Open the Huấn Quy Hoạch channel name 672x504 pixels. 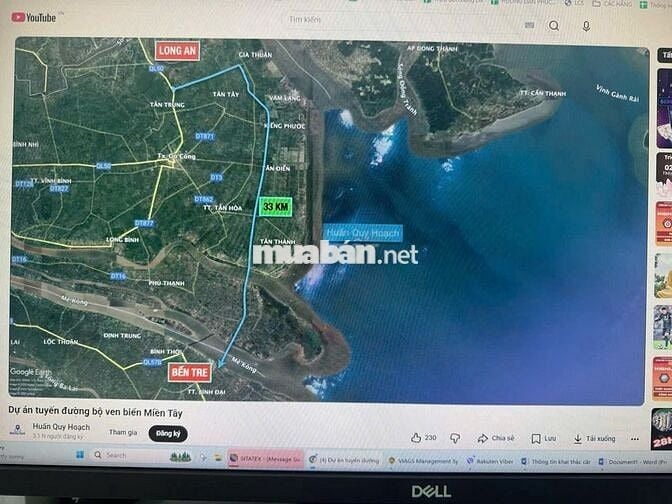click(61, 427)
